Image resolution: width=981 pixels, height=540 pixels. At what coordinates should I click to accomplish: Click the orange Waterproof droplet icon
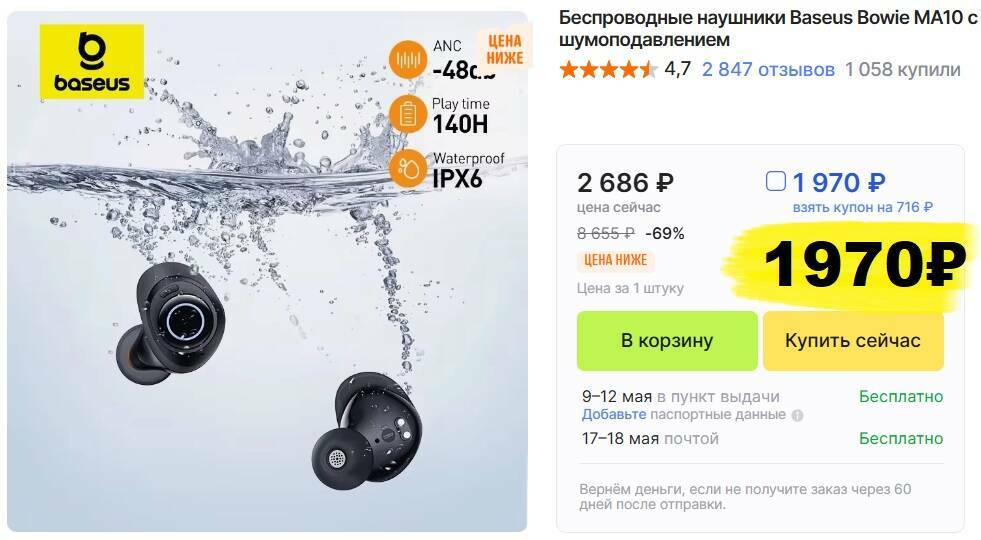[x=408, y=168]
